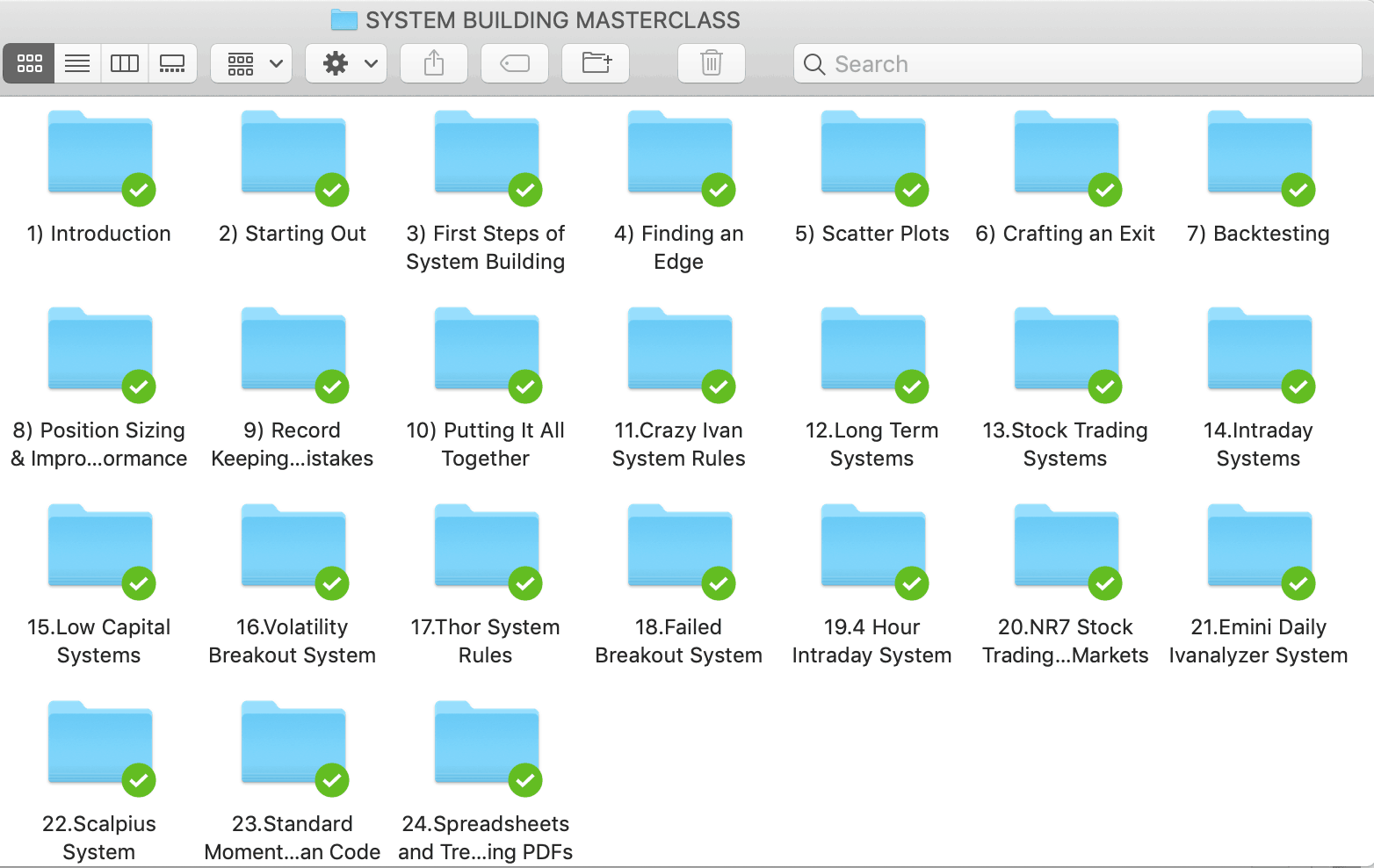Click the folder proxy icon in title bar

(343, 20)
